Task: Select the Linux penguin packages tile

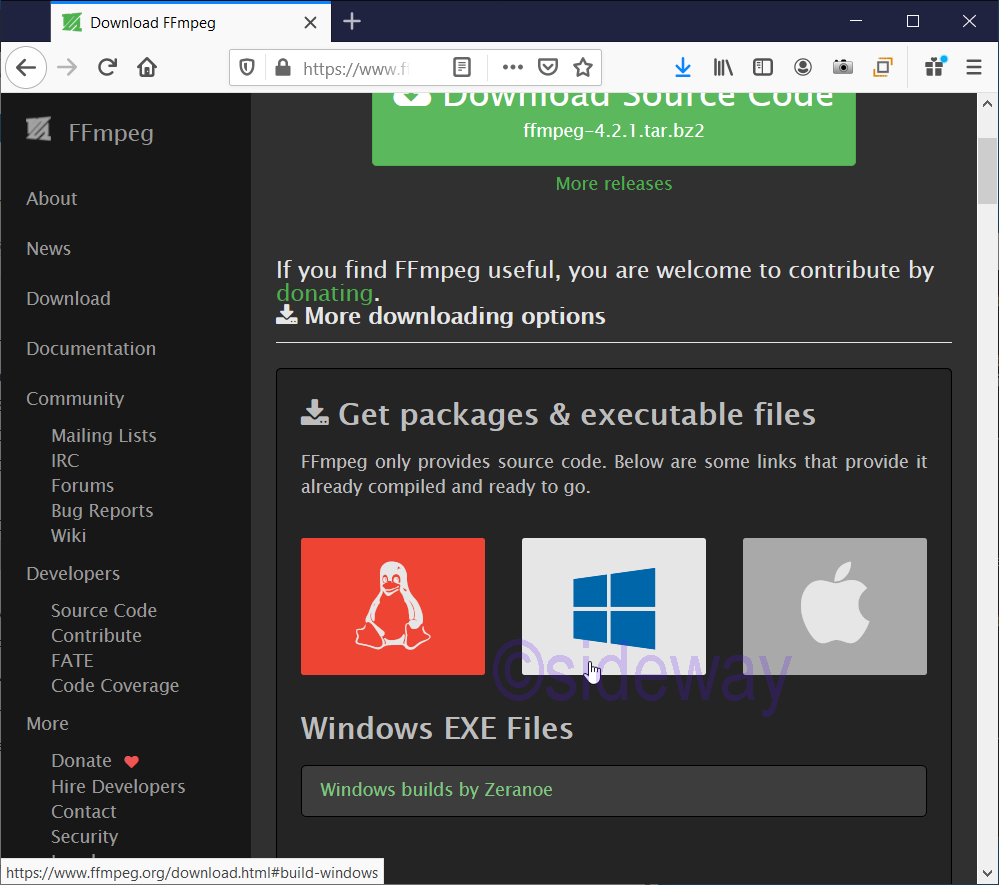Action: (393, 607)
